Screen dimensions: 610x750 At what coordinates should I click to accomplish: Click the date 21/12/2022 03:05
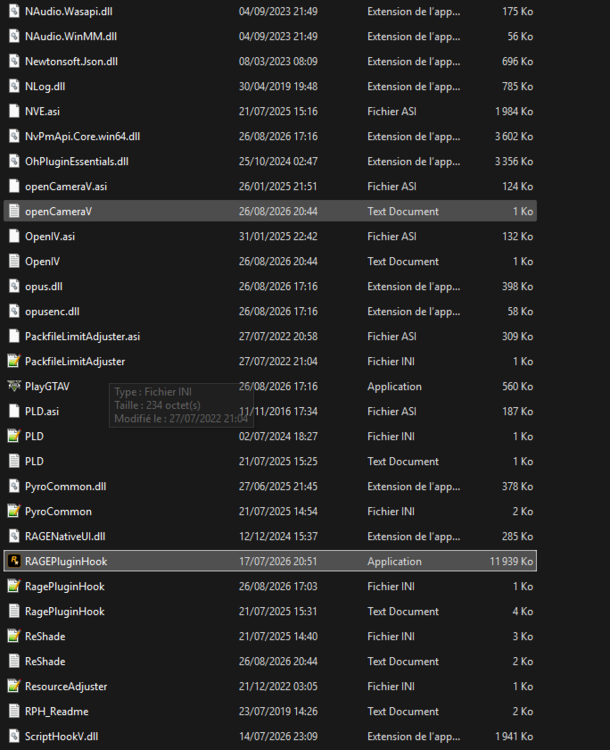[x=278, y=686]
